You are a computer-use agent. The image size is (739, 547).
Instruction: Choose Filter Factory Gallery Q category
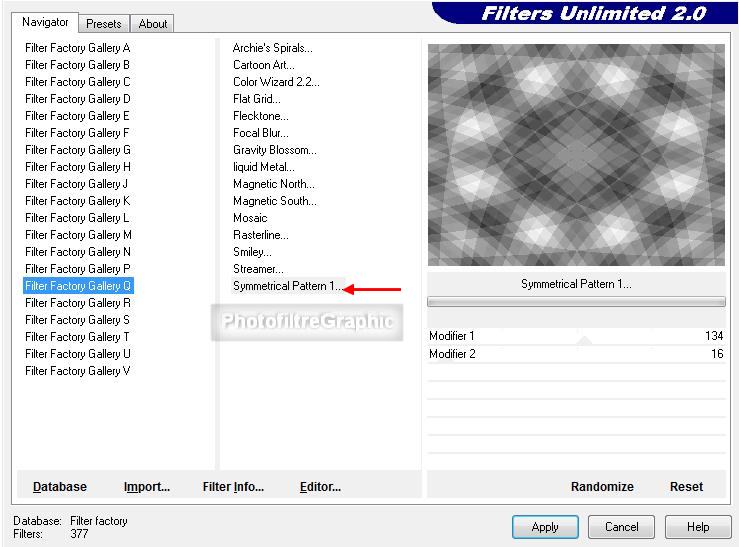78,286
